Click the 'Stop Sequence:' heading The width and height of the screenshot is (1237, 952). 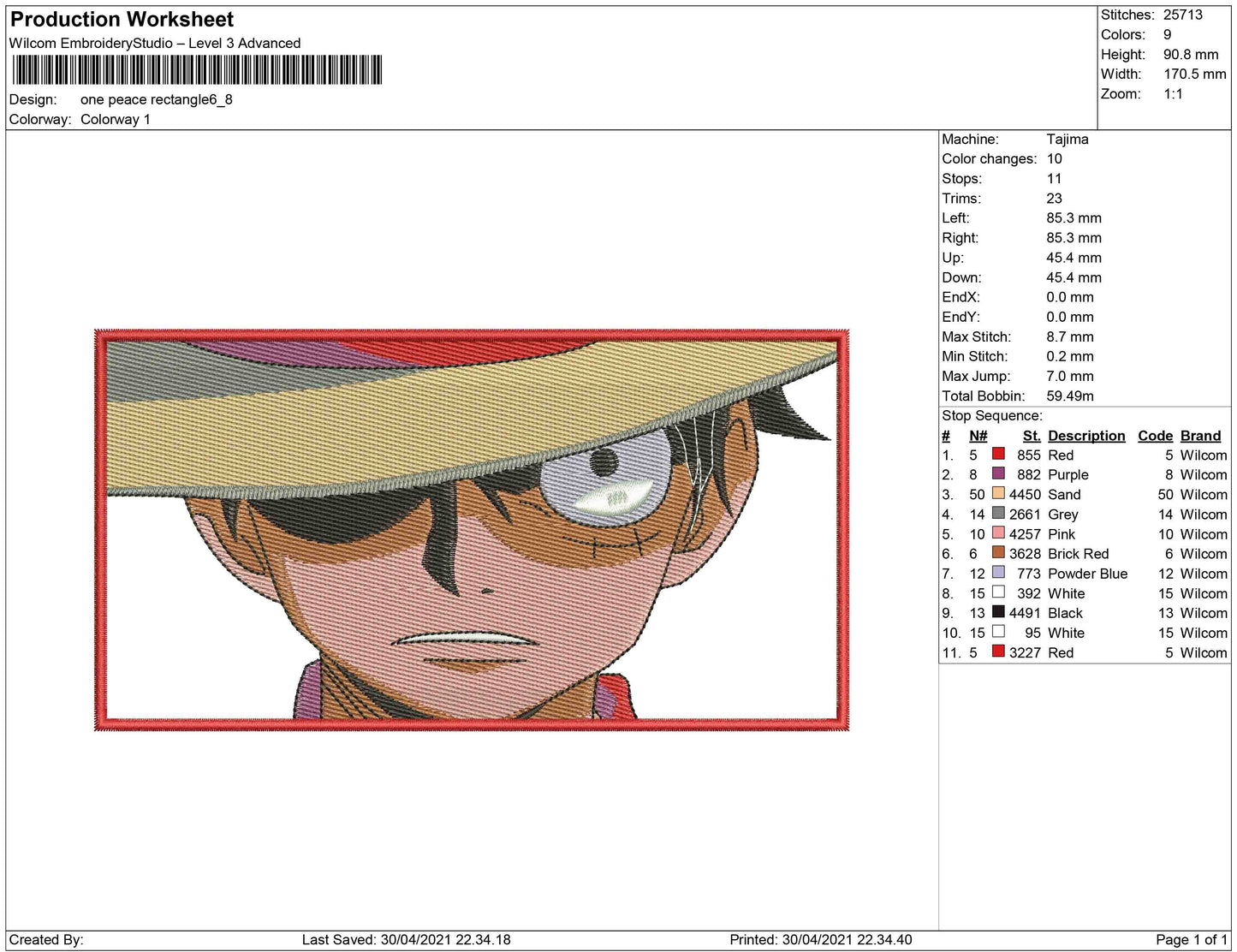coord(992,415)
